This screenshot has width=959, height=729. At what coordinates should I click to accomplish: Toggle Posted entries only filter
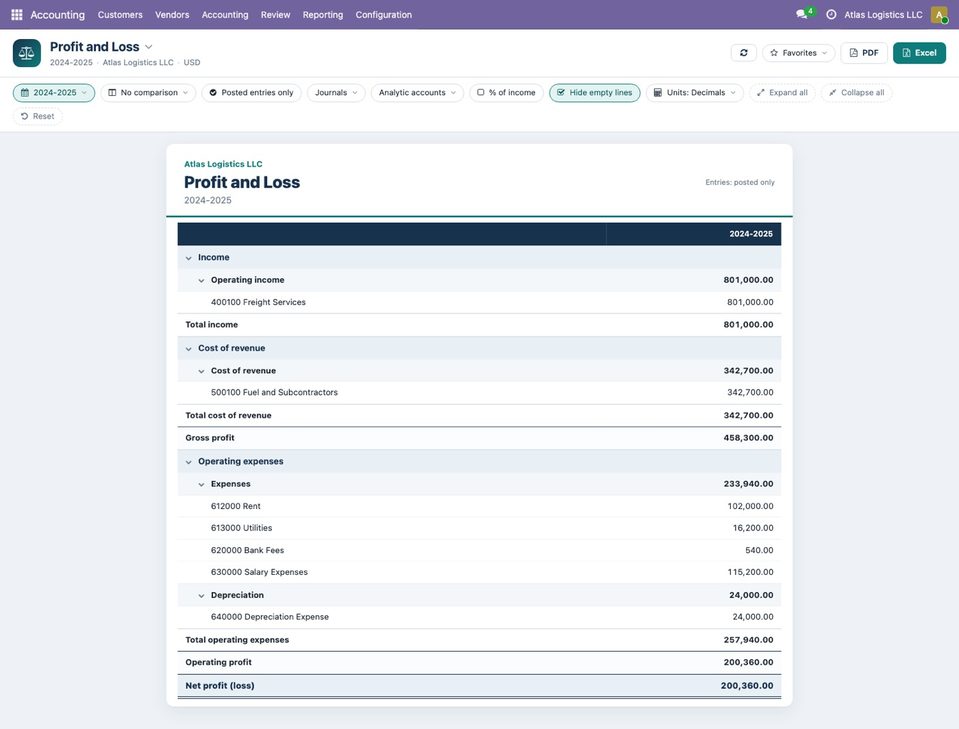251,93
